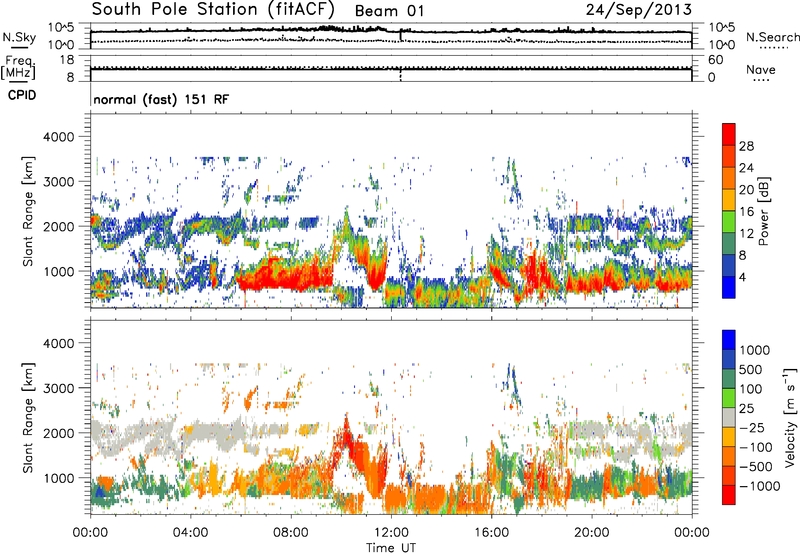Click inside the velocity range-time plot
The height and width of the screenshot is (554, 800).
391,416
